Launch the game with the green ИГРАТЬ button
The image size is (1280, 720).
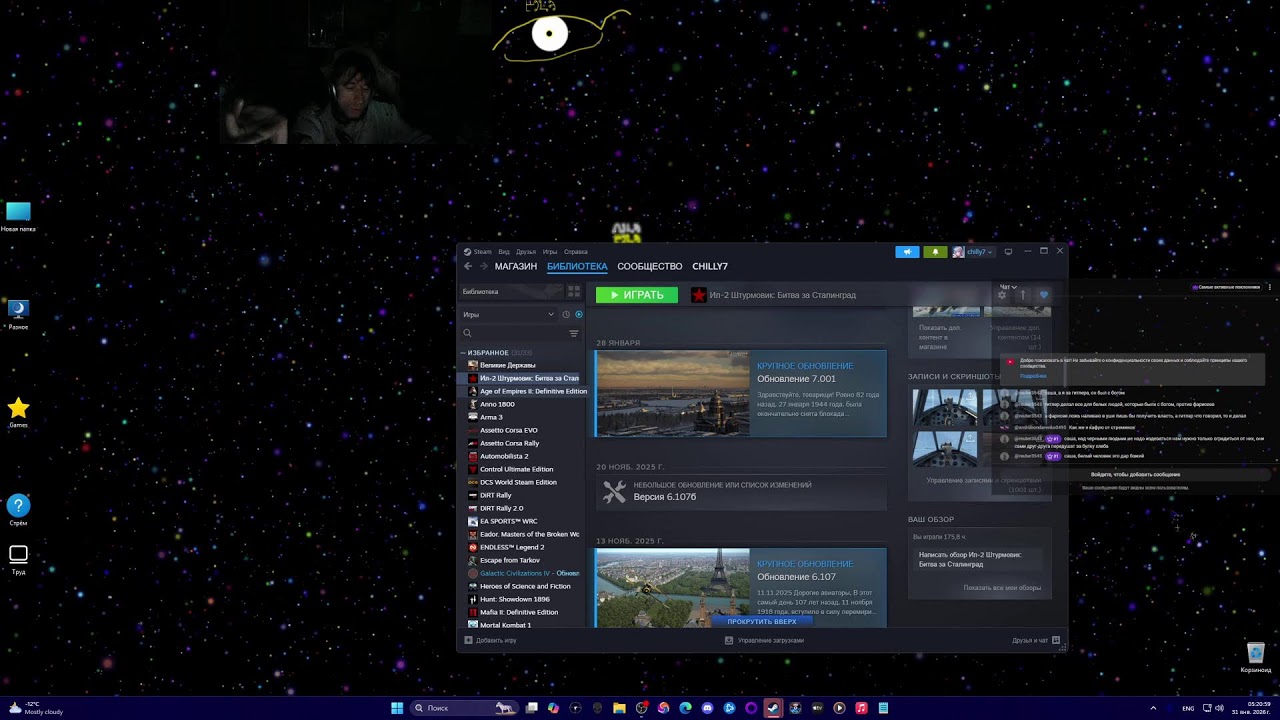tap(637, 295)
